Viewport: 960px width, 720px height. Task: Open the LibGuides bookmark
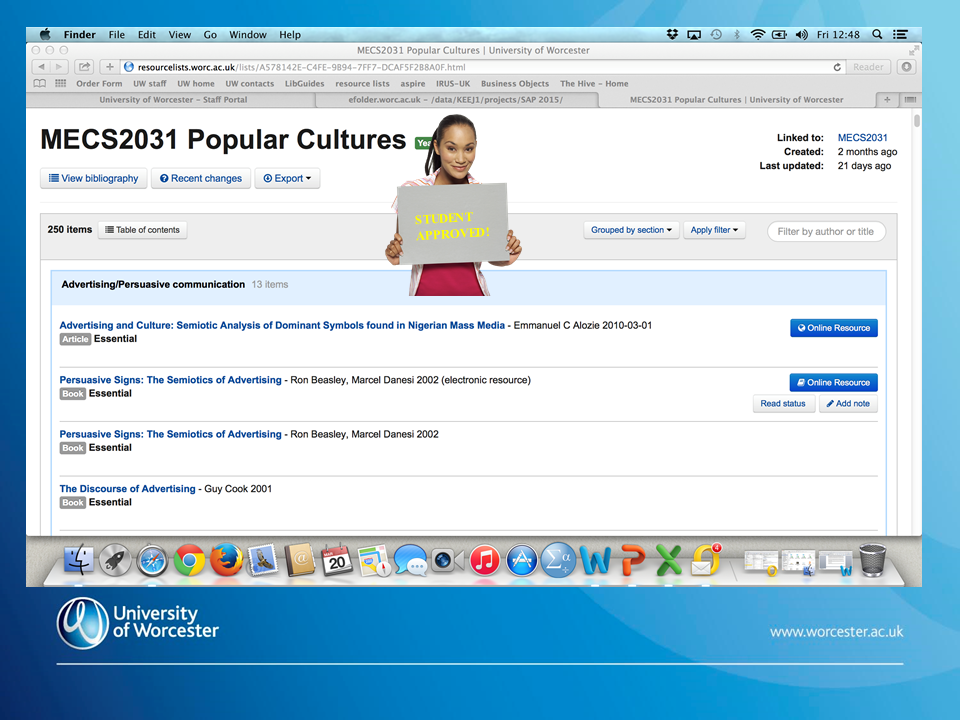[x=304, y=84]
